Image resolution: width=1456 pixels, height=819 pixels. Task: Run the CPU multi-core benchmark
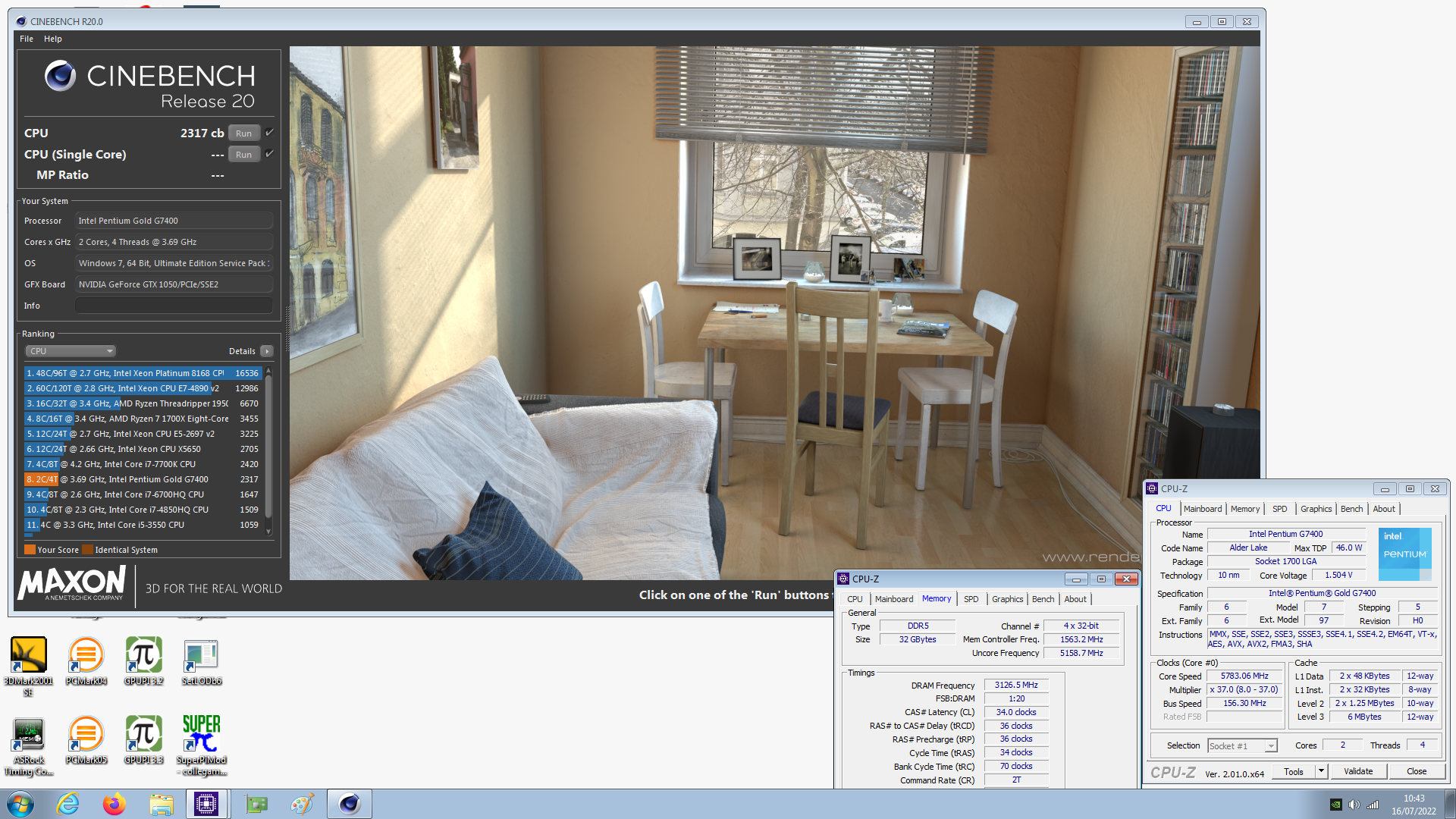[x=243, y=133]
